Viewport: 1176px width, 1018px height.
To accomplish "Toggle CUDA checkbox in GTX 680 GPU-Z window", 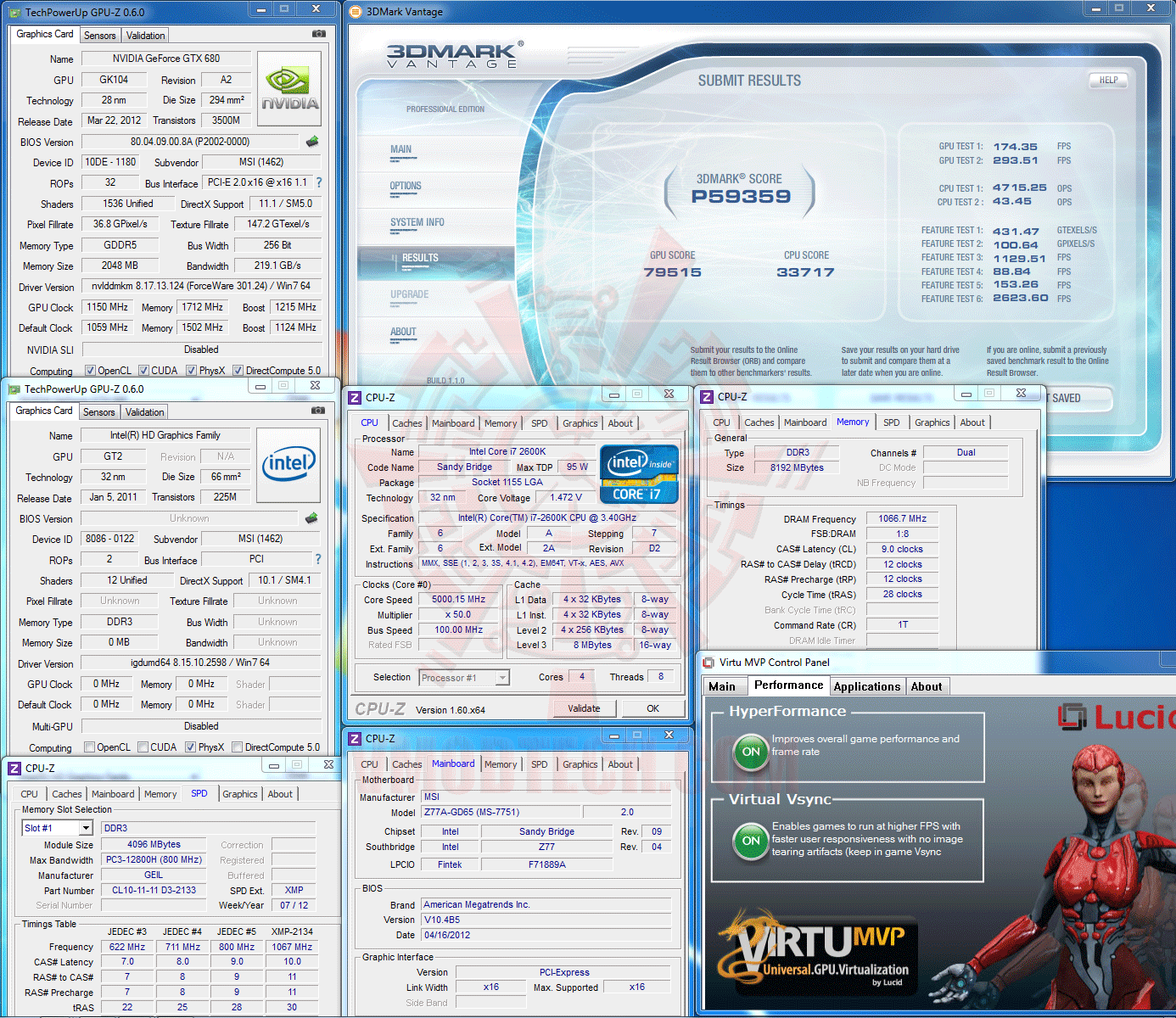I will [x=143, y=371].
